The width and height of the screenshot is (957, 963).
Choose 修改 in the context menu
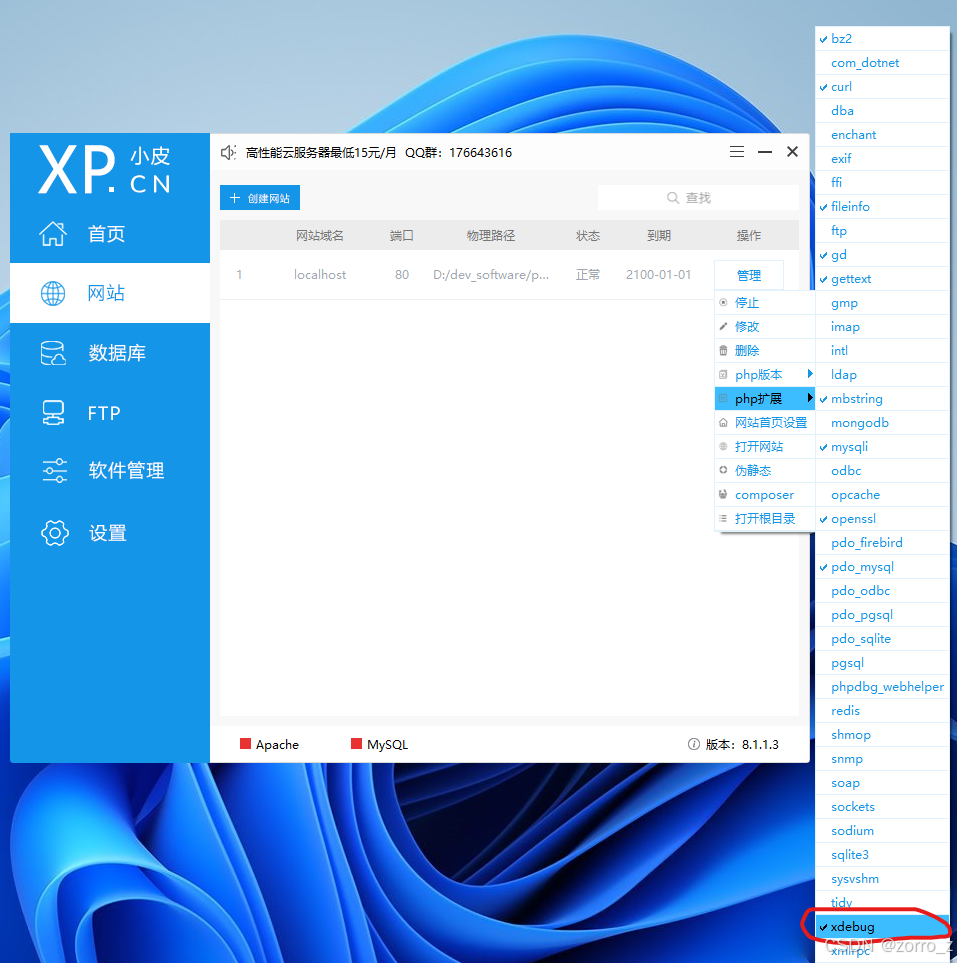coord(765,326)
